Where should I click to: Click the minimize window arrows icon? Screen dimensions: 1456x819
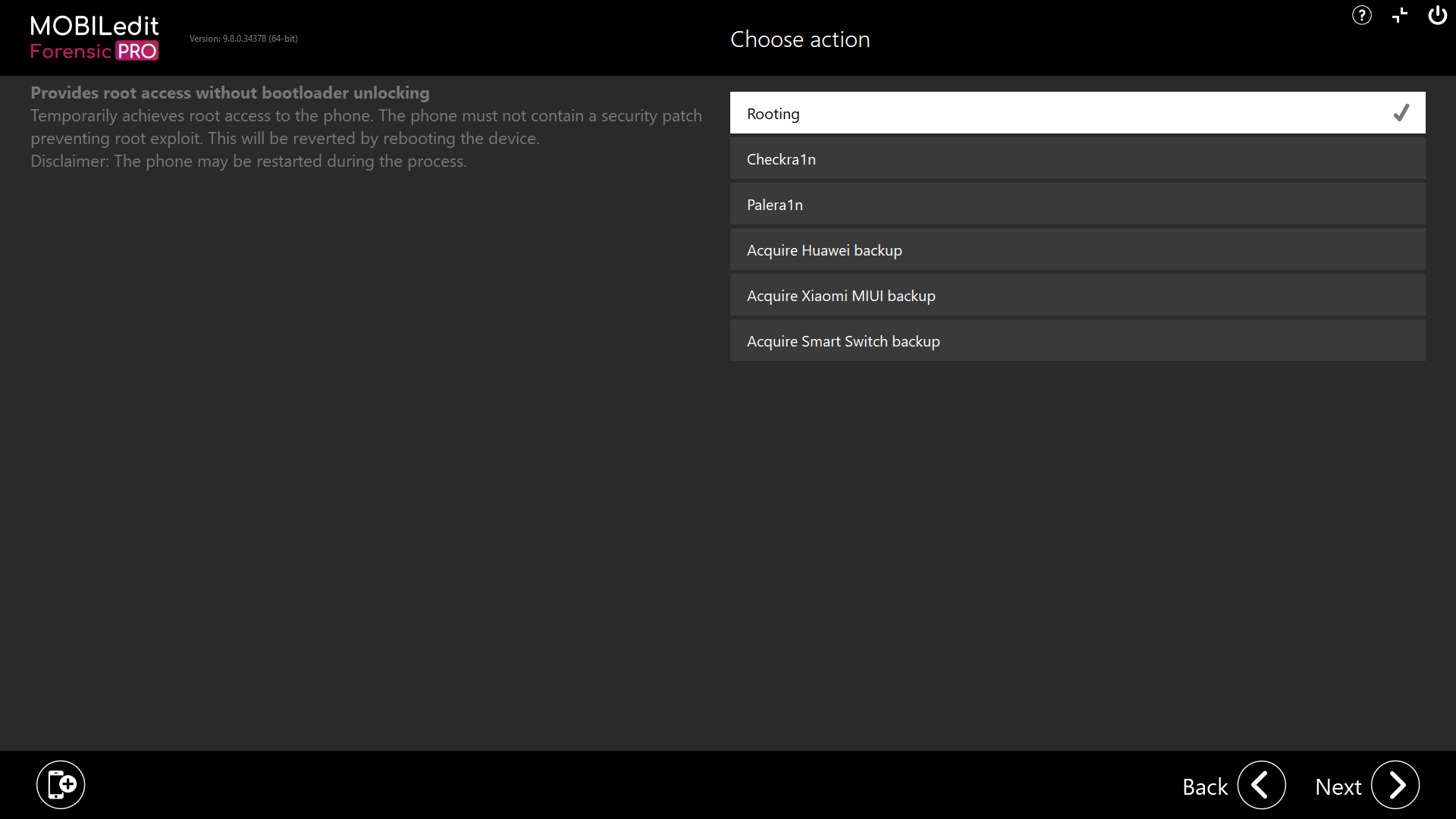[x=1400, y=15]
